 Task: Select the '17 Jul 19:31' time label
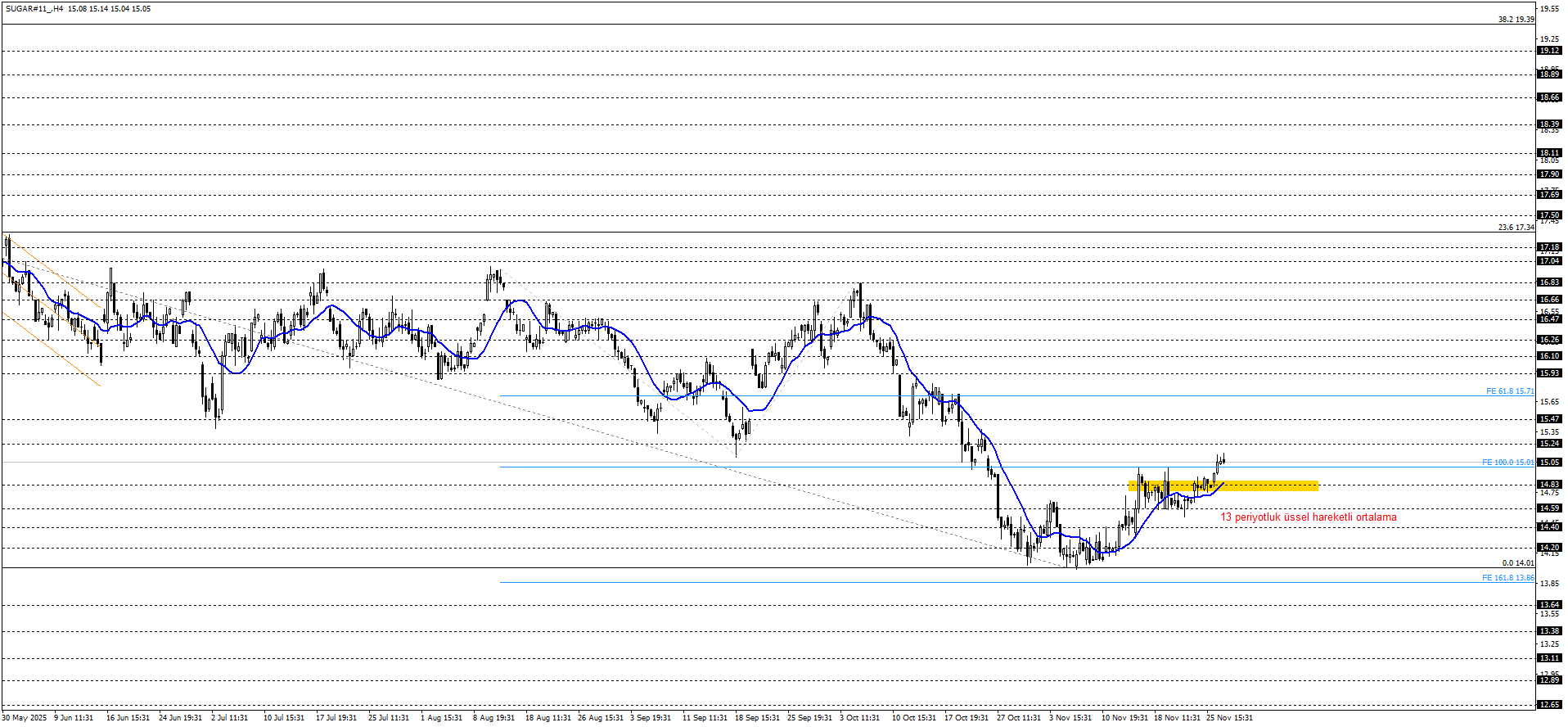[x=336, y=718]
